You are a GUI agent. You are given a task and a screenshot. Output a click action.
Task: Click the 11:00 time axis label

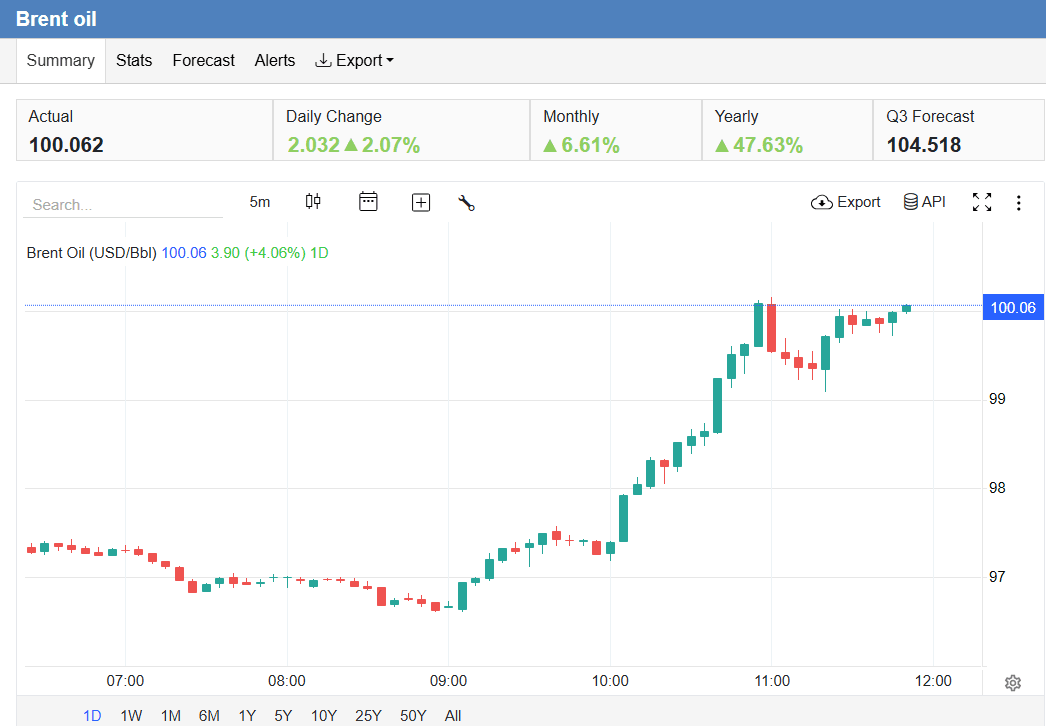772,681
